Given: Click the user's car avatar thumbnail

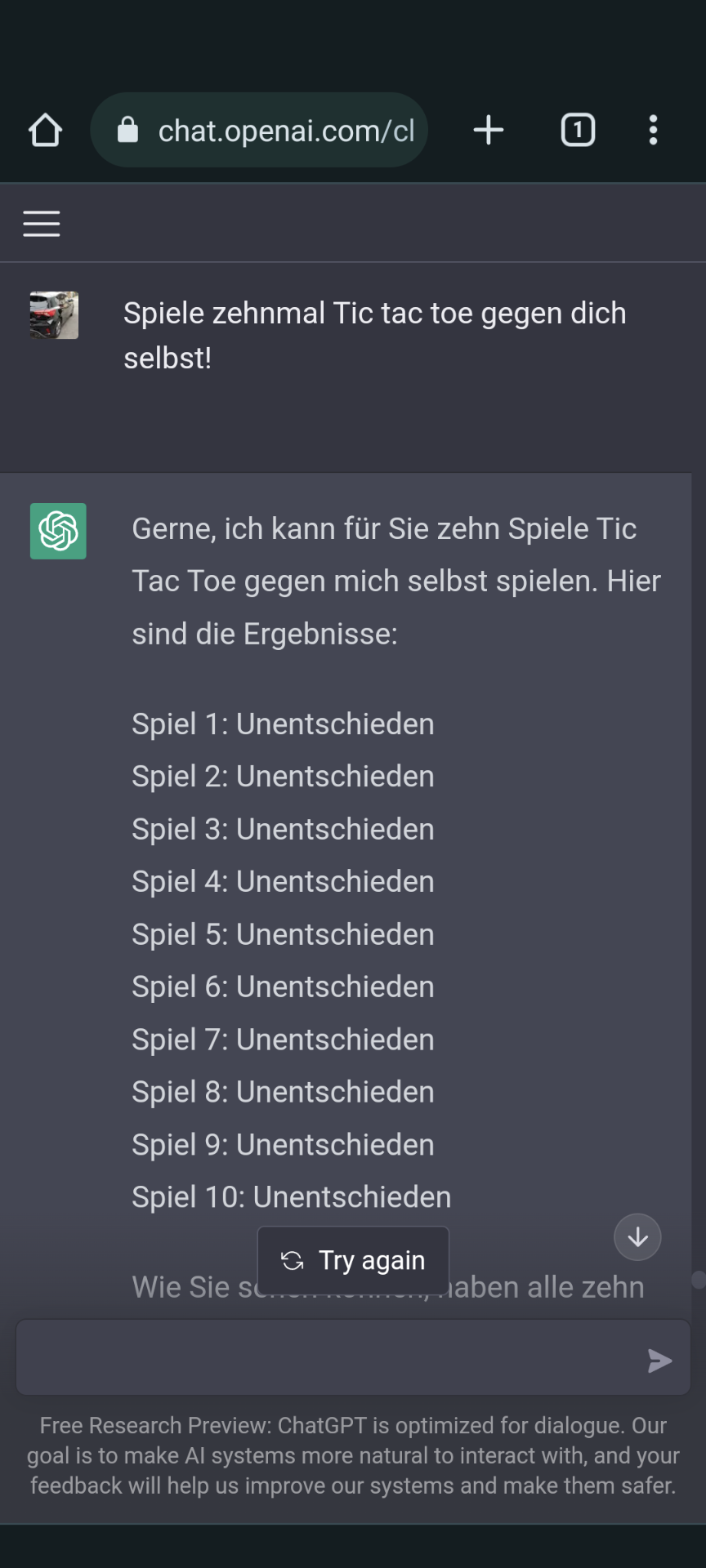Looking at the screenshot, I should coord(54,315).
